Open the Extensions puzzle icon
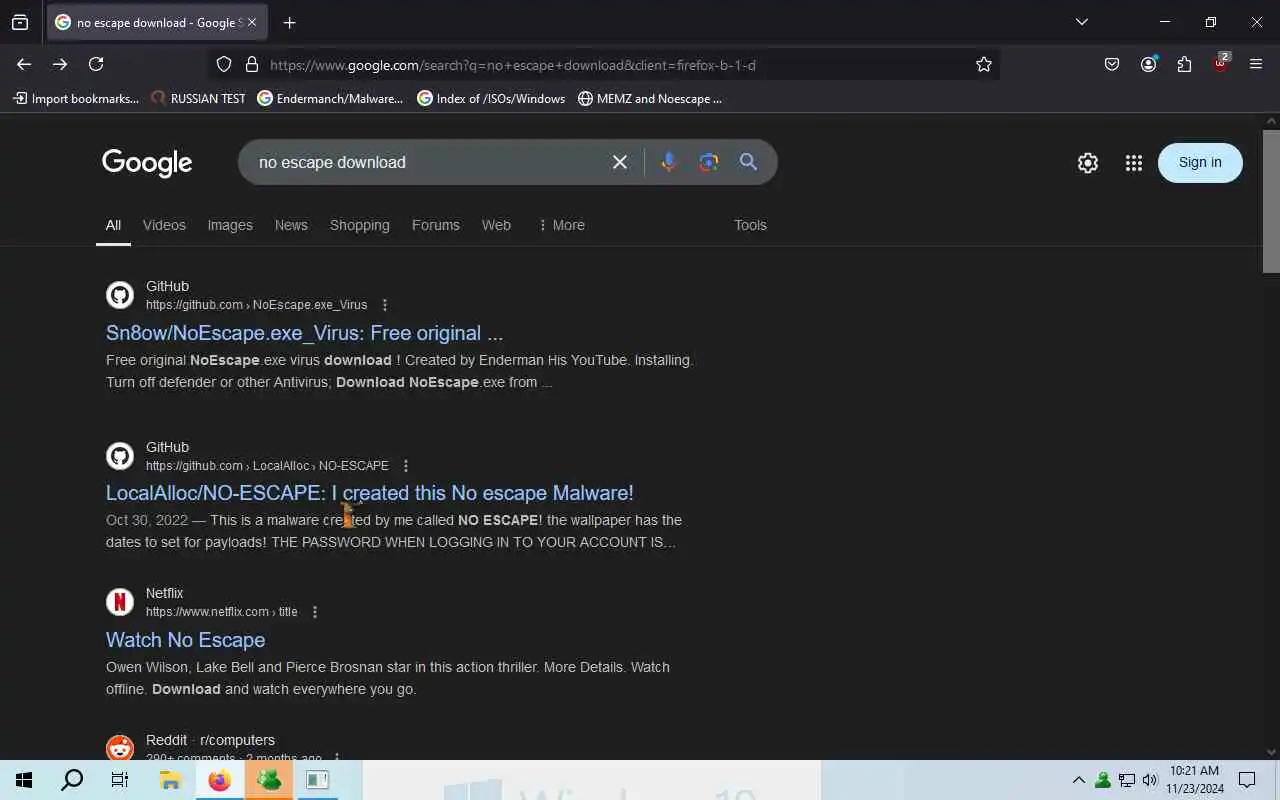 click(x=1184, y=64)
